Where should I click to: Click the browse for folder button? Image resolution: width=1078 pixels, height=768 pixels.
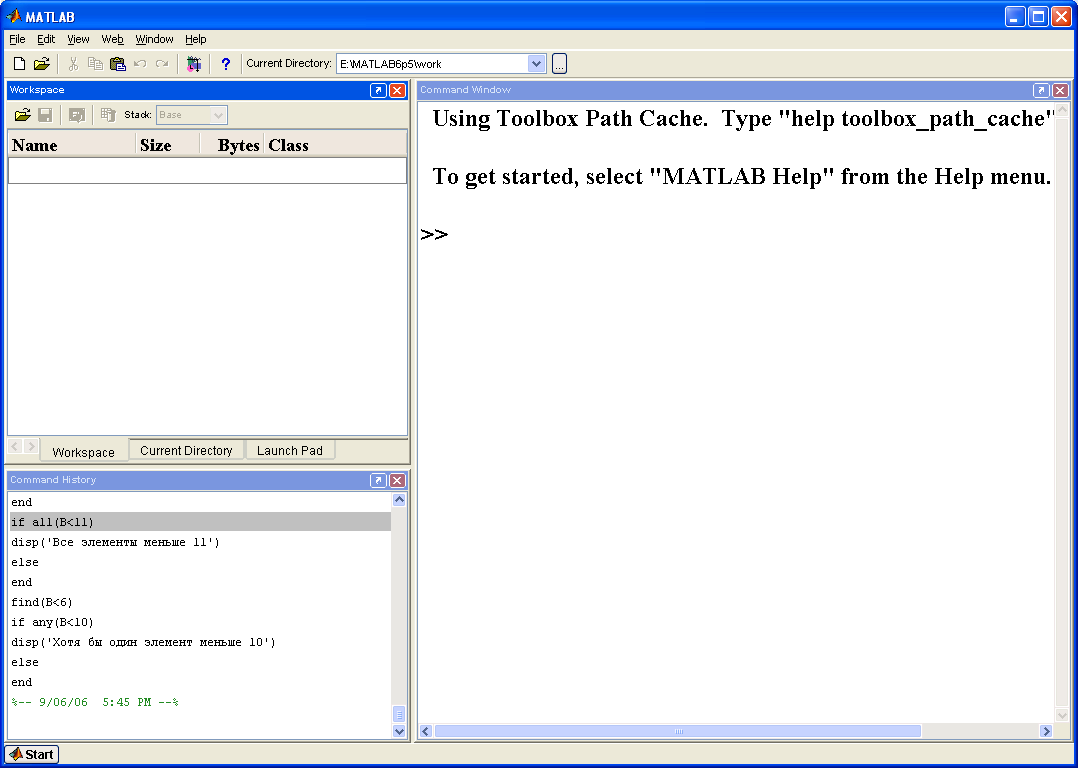pyautogui.click(x=560, y=64)
